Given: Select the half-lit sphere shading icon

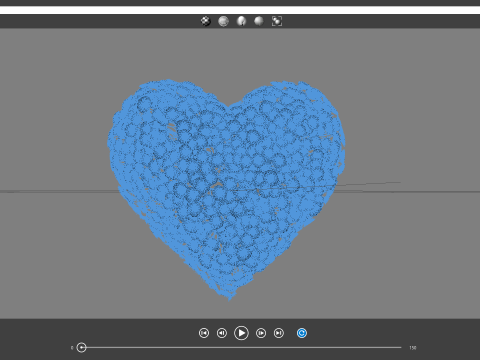Looking at the screenshot, I should [241, 21].
